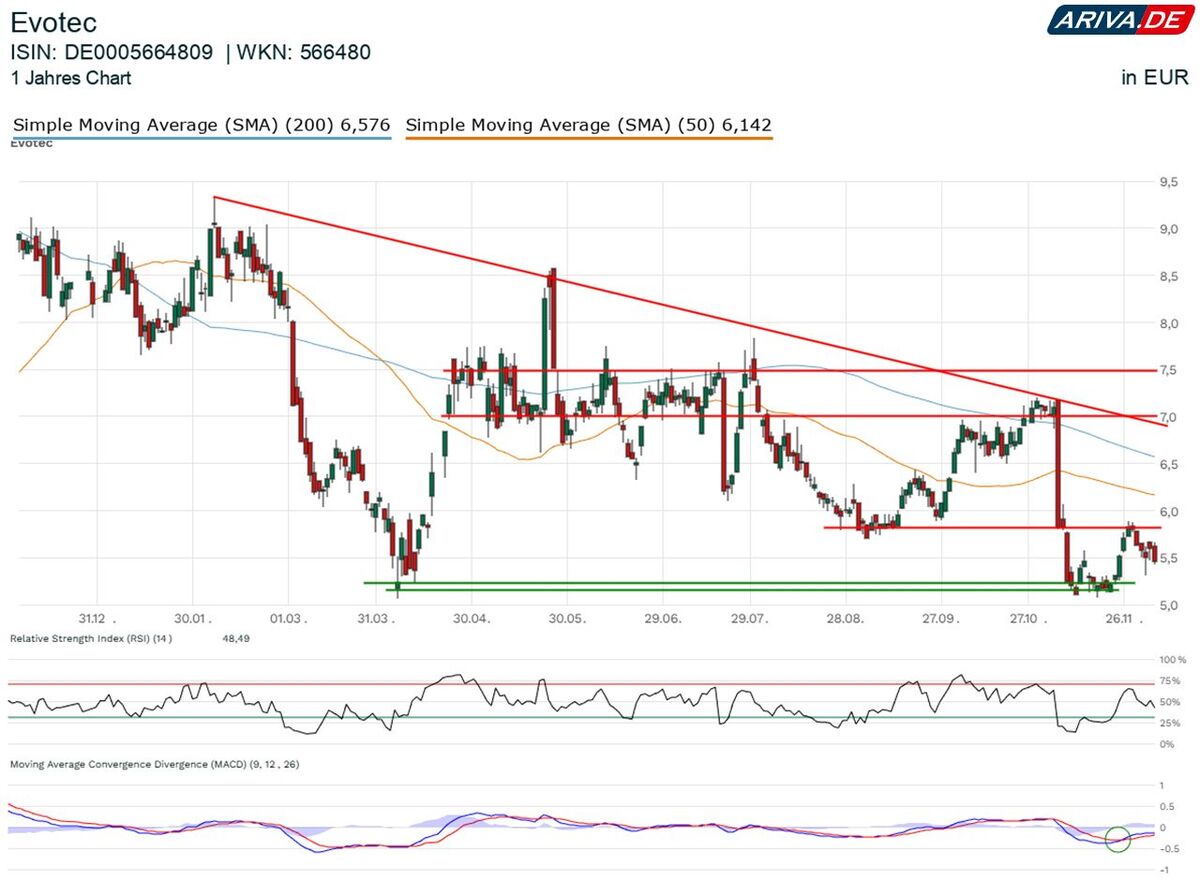Click the 6,0 price axis label

tap(1167, 512)
